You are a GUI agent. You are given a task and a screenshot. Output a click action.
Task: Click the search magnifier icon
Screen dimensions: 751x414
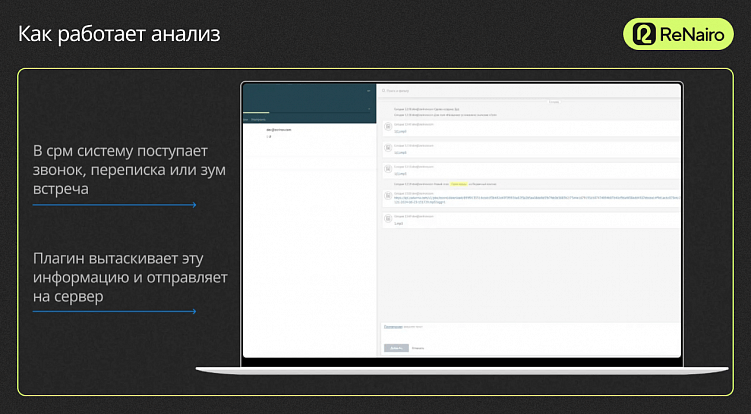[x=384, y=91]
